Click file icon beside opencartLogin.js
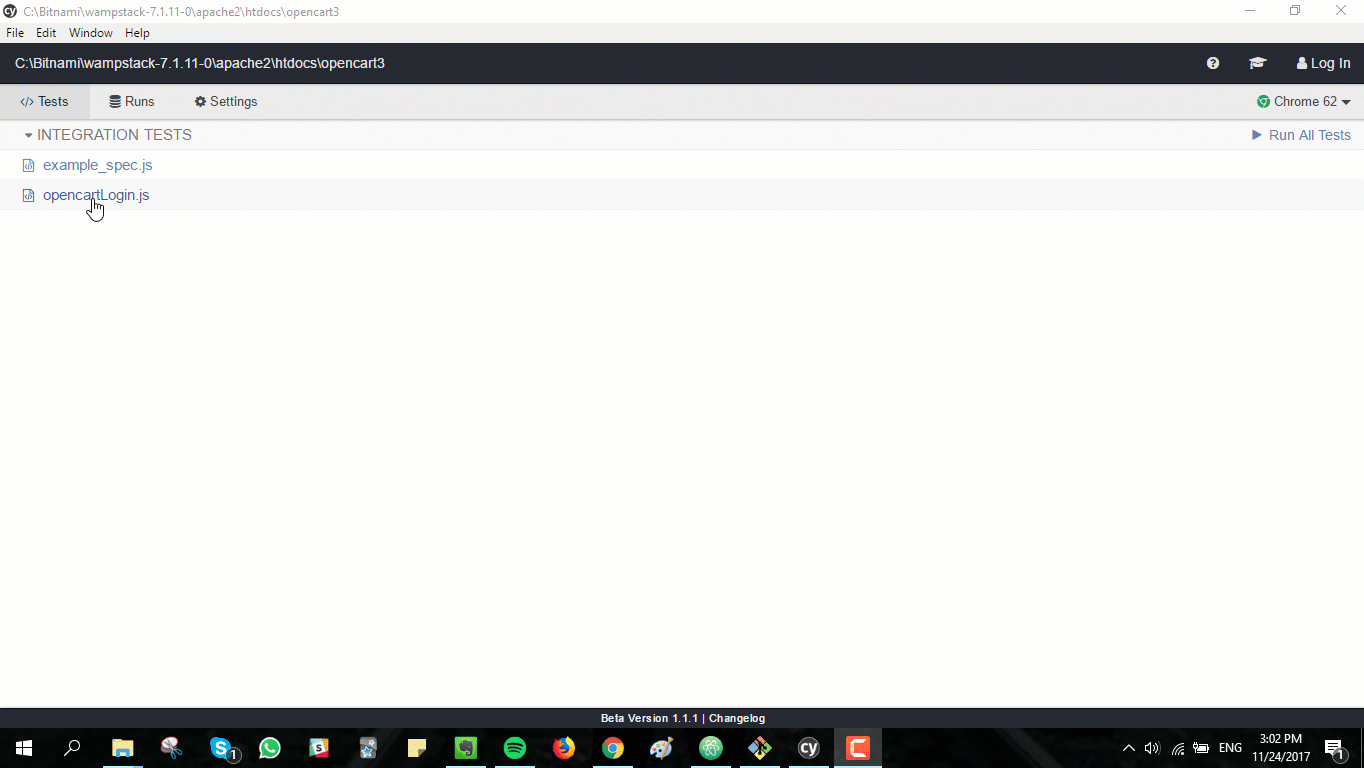This screenshot has width=1364, height=768. tap(29, 195)
